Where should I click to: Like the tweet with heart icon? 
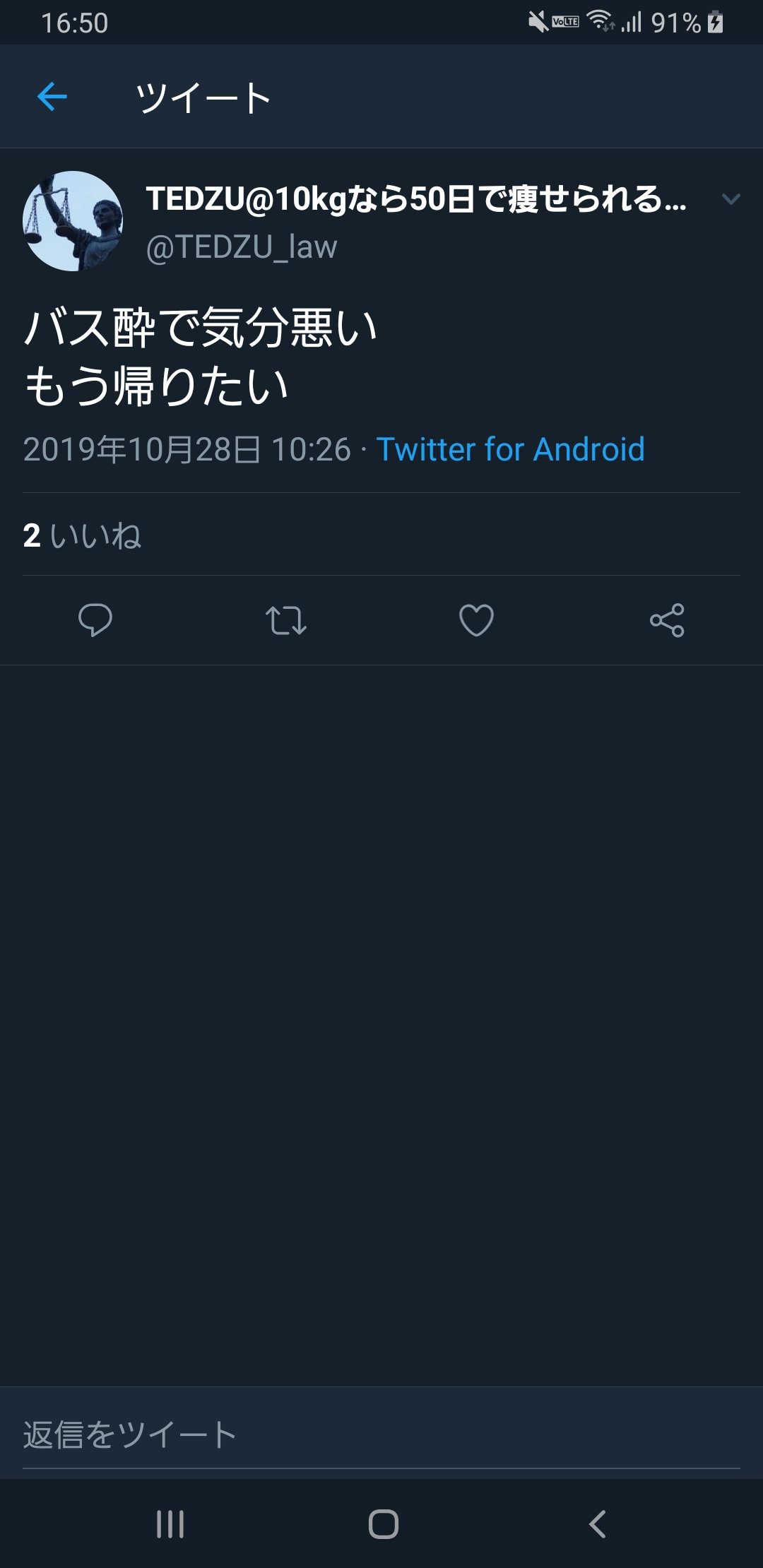476,620
